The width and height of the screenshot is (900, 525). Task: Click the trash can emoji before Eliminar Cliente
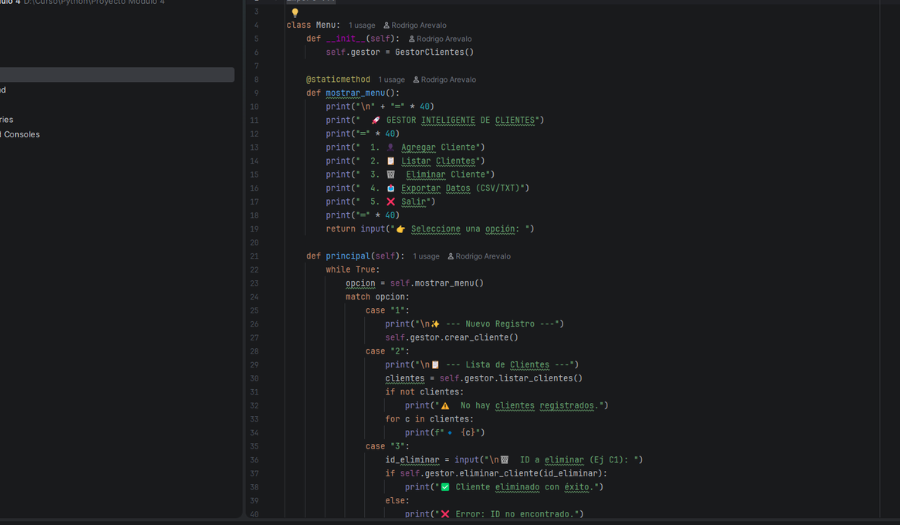point(390,174)
